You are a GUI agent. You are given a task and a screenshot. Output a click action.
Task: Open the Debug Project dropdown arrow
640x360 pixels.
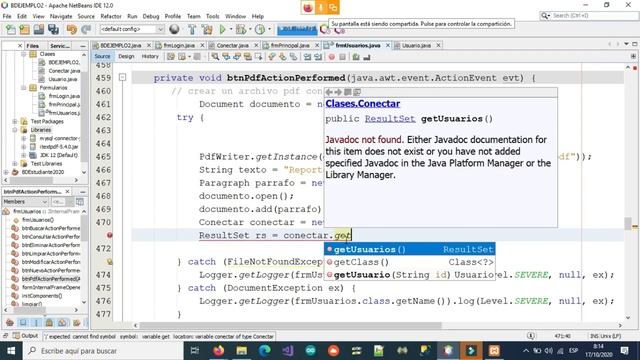point(250,29)
